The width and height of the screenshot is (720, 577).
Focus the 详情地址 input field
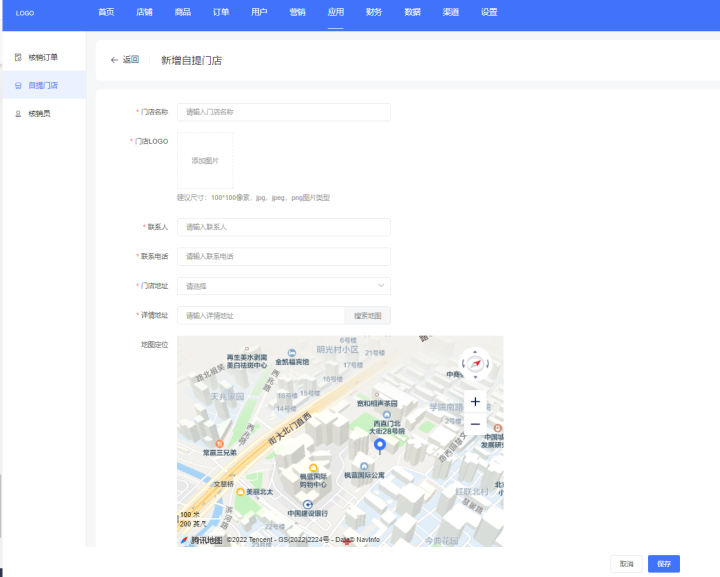[x=261, y=315]
